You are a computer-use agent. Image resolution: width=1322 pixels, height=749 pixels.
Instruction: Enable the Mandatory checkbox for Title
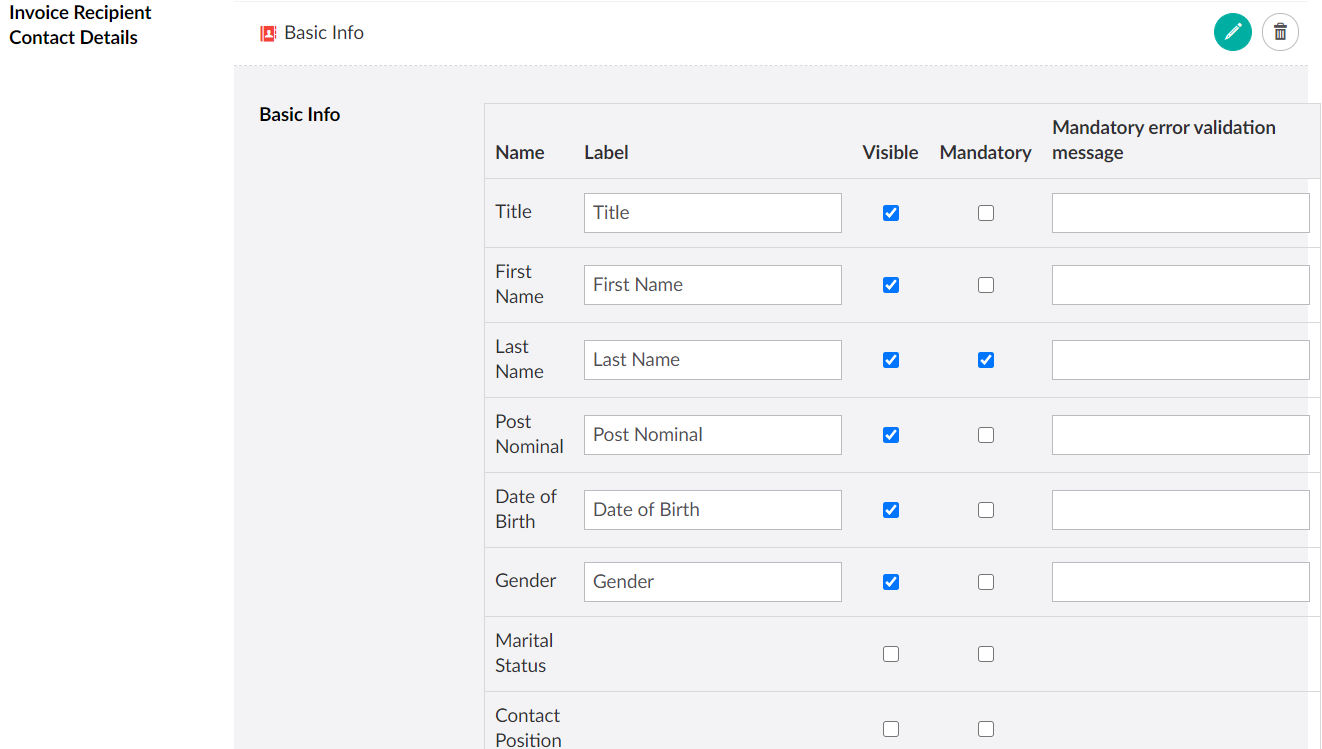pos(986,212)
